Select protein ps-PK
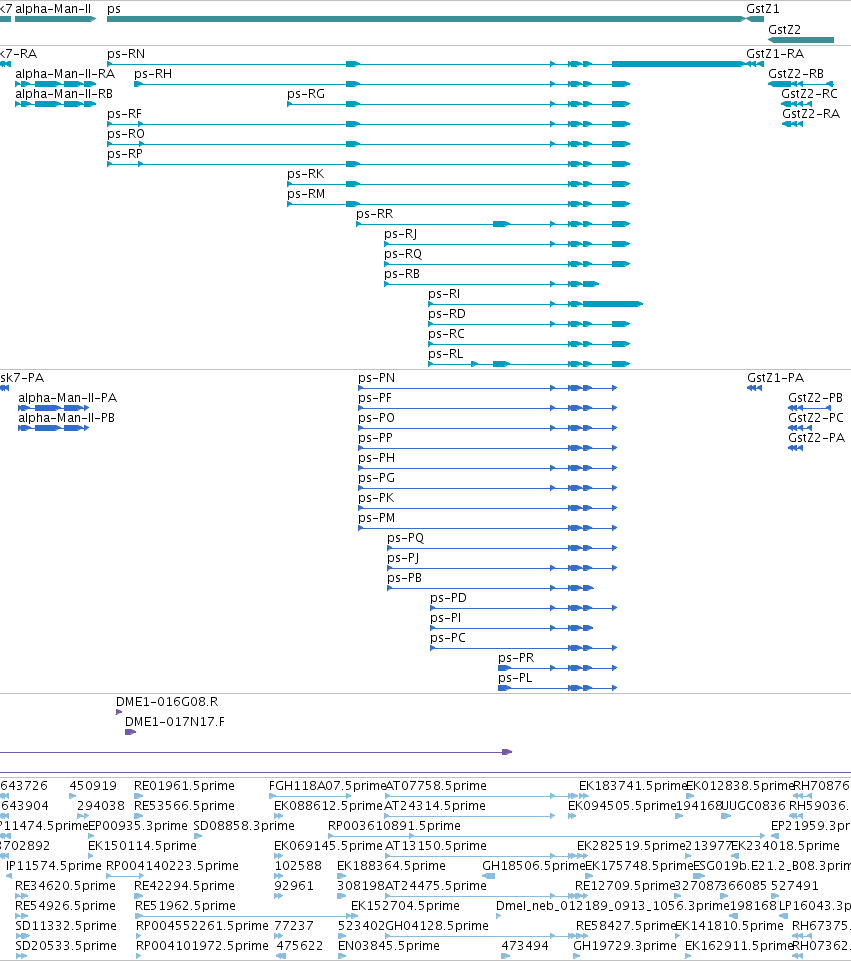 tap(376, 498)
